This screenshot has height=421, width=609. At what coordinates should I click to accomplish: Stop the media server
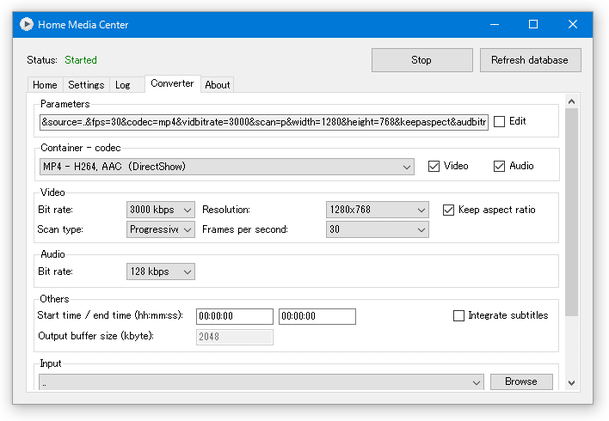[422, 60]
